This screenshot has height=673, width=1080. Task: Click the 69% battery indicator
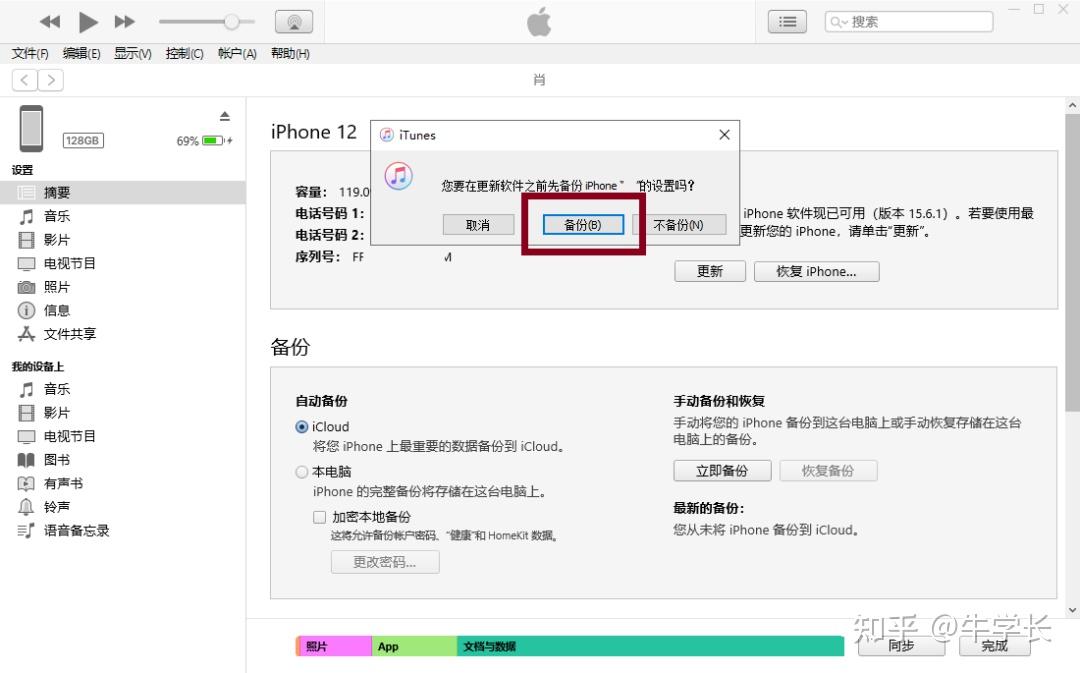coord(205,141)
